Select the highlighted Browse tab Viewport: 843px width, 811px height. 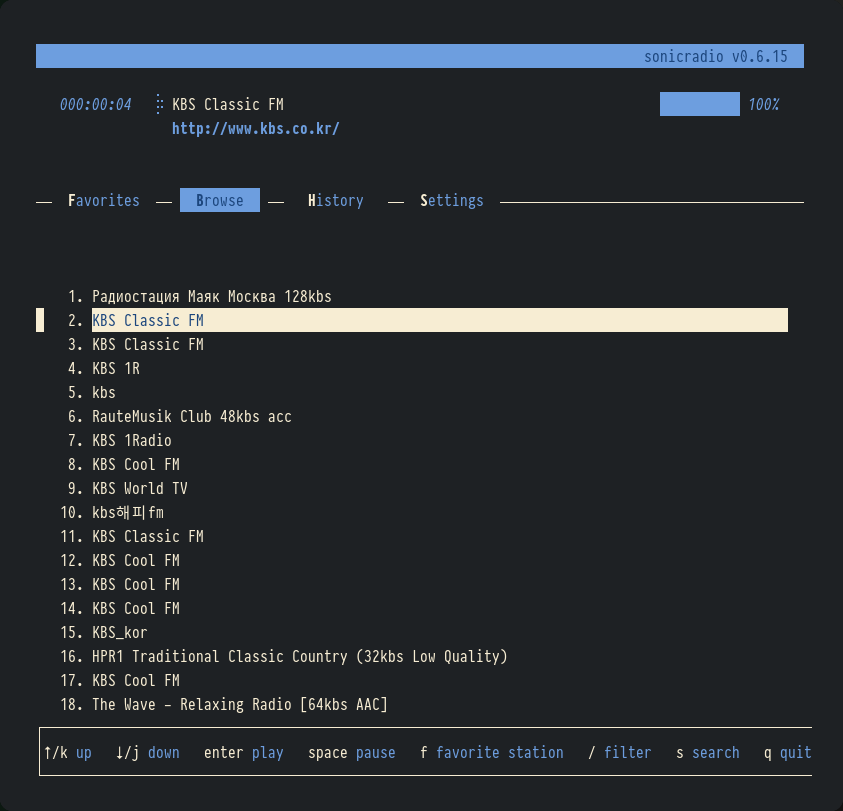(x=219, y=200)
